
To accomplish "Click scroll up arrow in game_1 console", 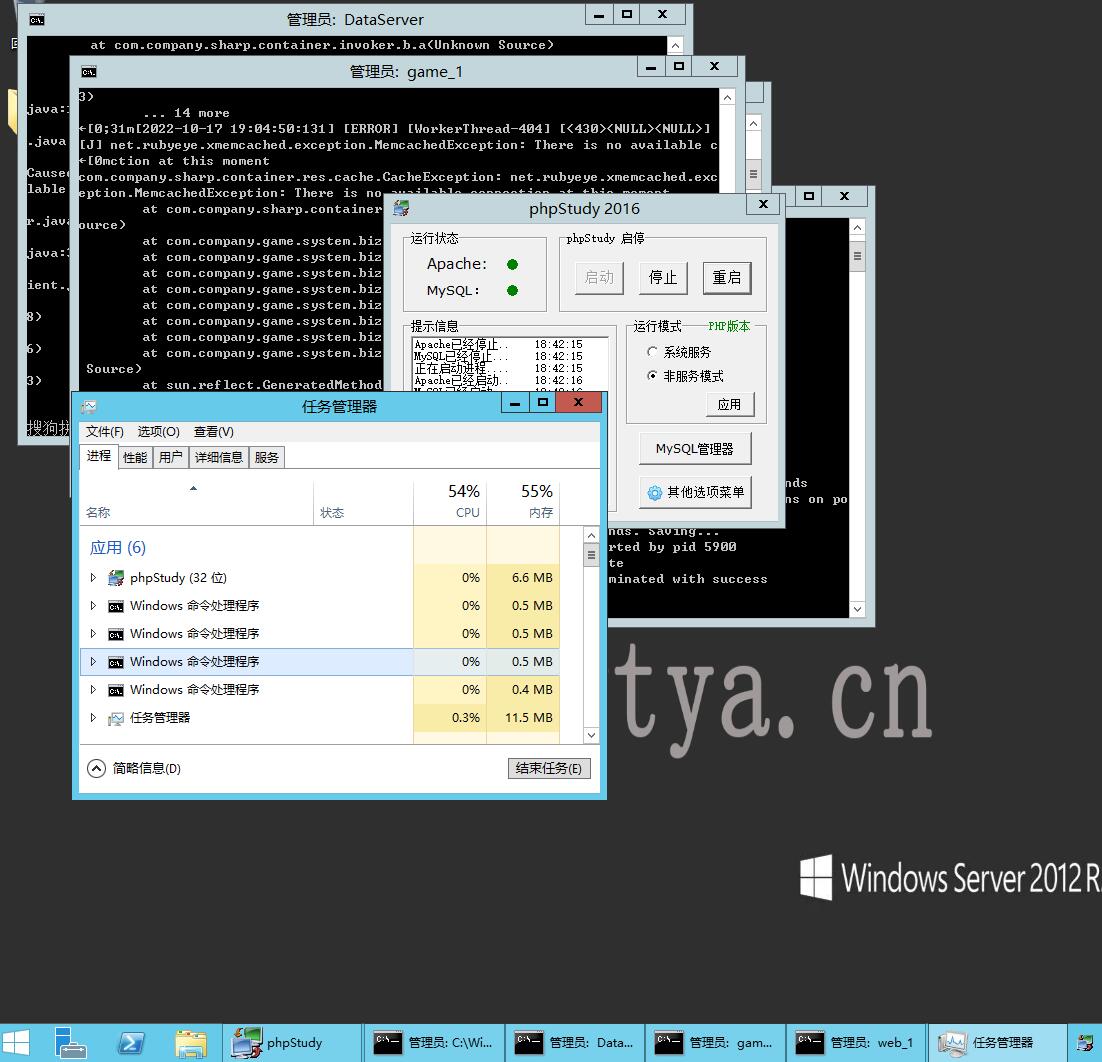I will 727,97.
